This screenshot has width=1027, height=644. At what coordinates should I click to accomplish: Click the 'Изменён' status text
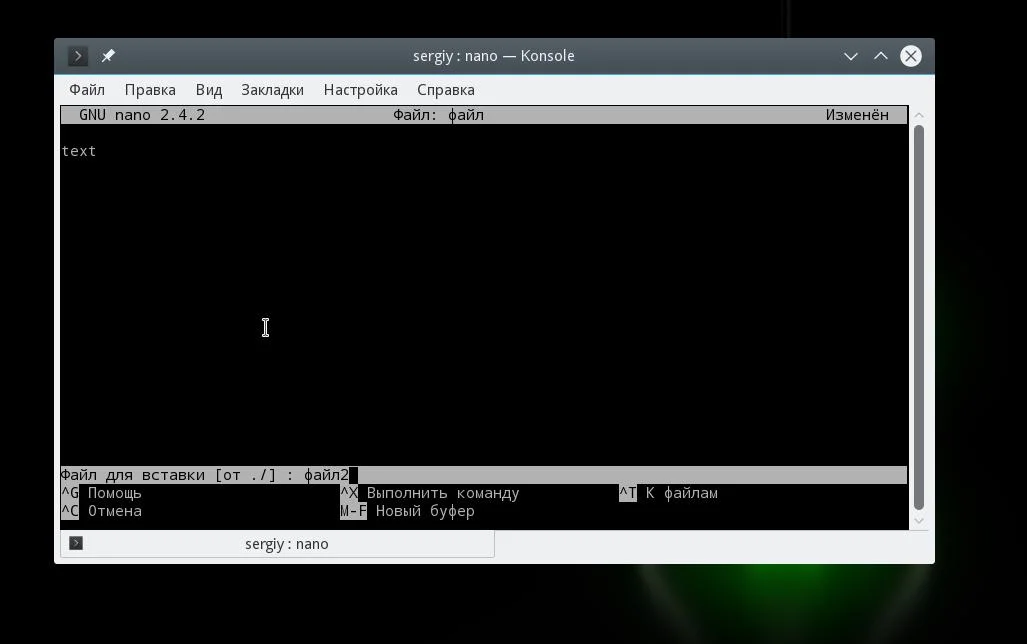point(857,115)
